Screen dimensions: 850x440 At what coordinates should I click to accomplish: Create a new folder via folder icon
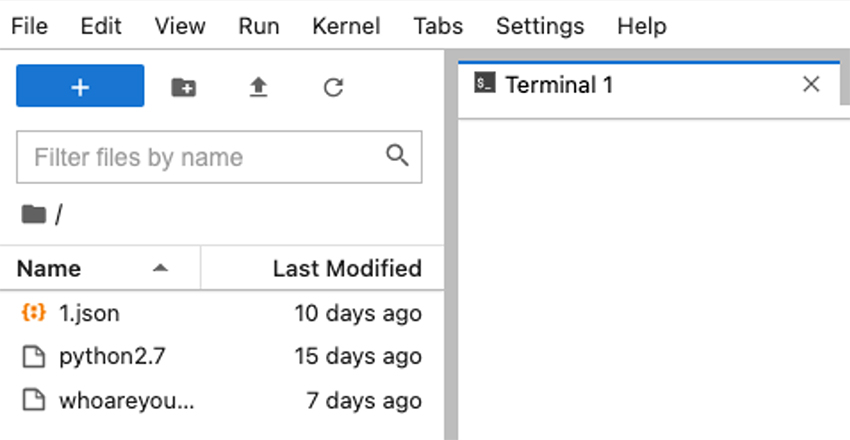(184, 88)
